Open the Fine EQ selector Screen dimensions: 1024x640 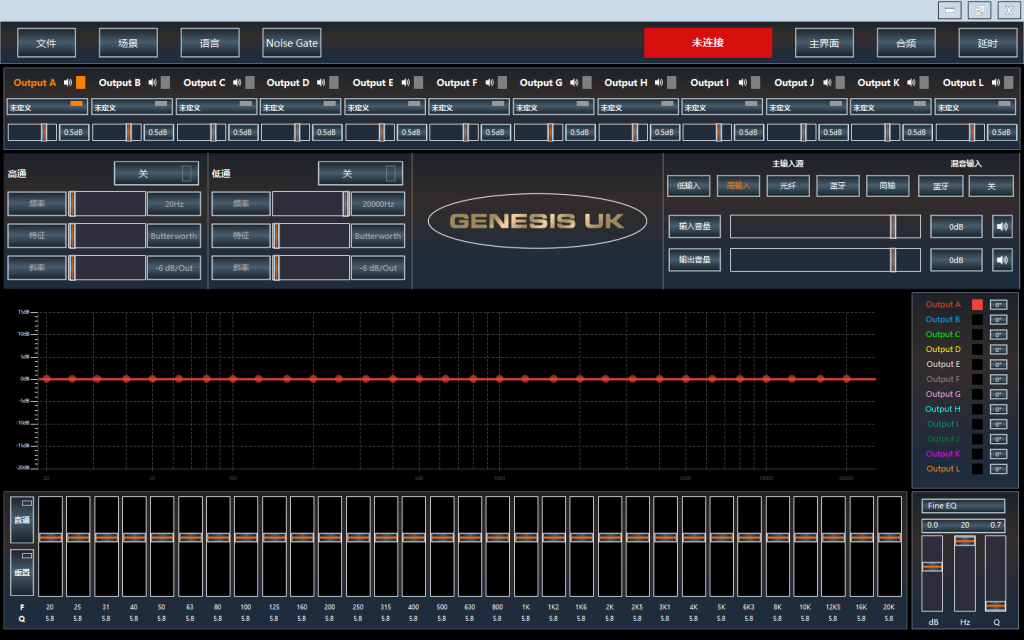click(x=963, y=506)
